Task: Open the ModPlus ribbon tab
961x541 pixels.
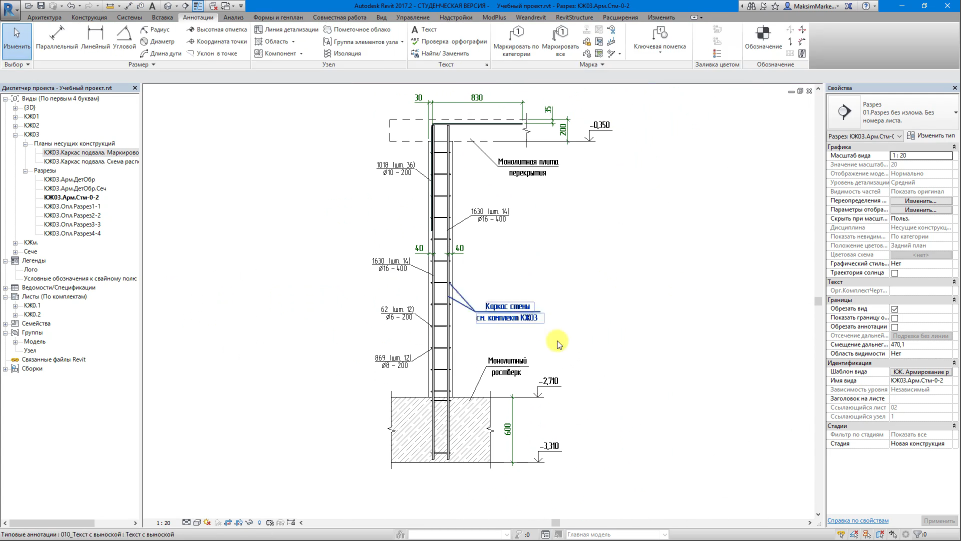Action: point(494,17)
